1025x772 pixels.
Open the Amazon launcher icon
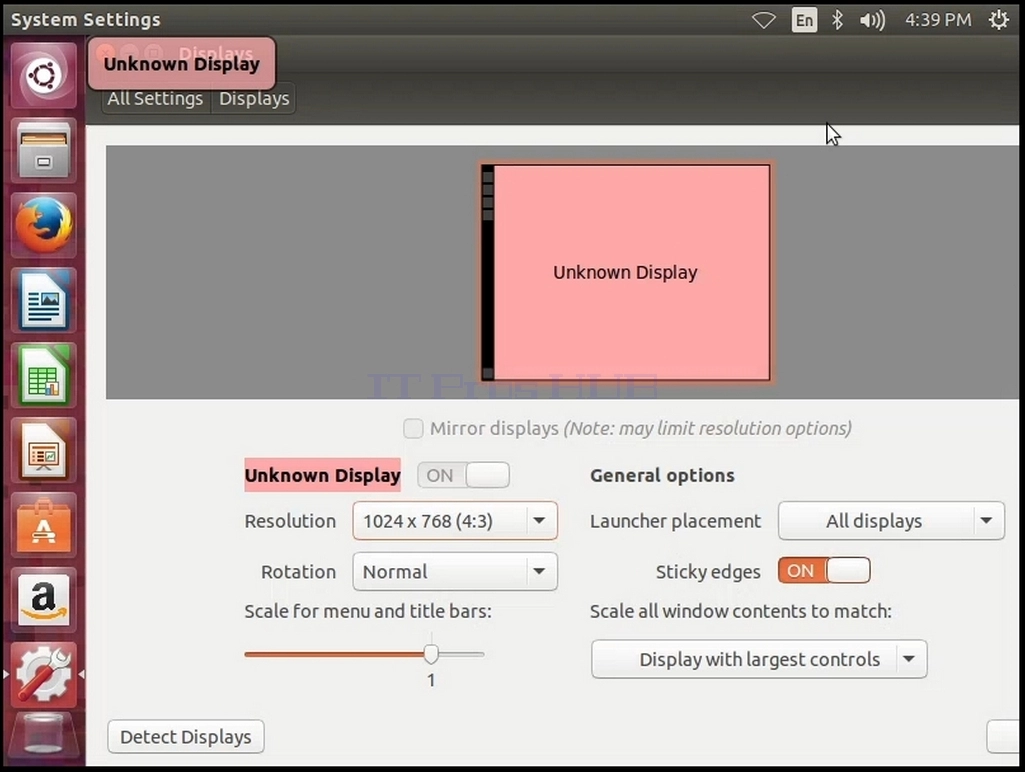(x=43, y=600)
